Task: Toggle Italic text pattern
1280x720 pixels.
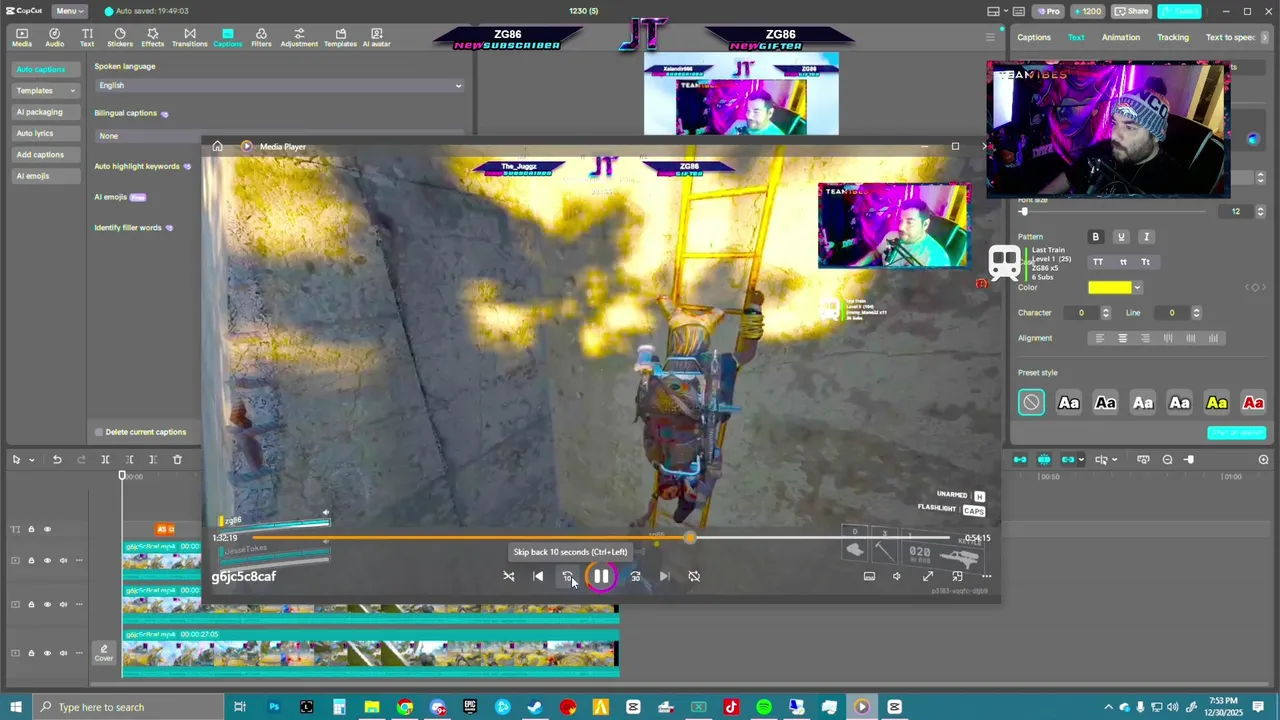Action: coord(1146,237)
